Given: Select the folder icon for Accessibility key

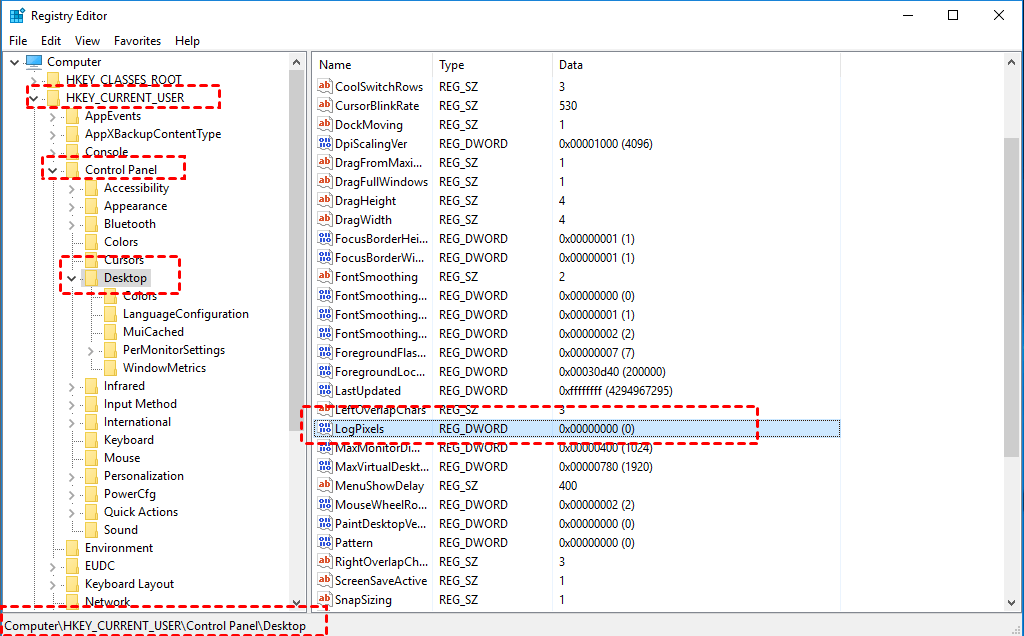Looking at the screenshot, I should pyautogui.click(x=91, y=188).
